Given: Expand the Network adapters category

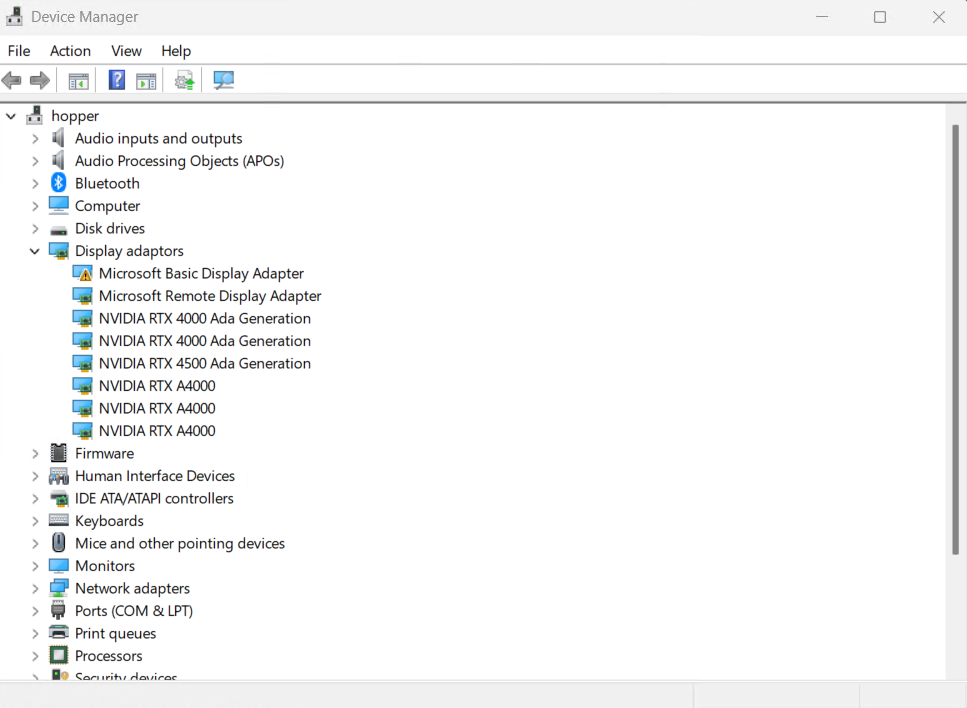Looking at the screenshot, I should (35, 588).
